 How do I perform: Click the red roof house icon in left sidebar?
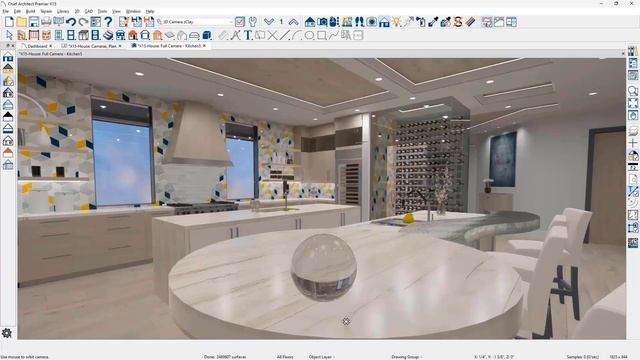[8, 153]
